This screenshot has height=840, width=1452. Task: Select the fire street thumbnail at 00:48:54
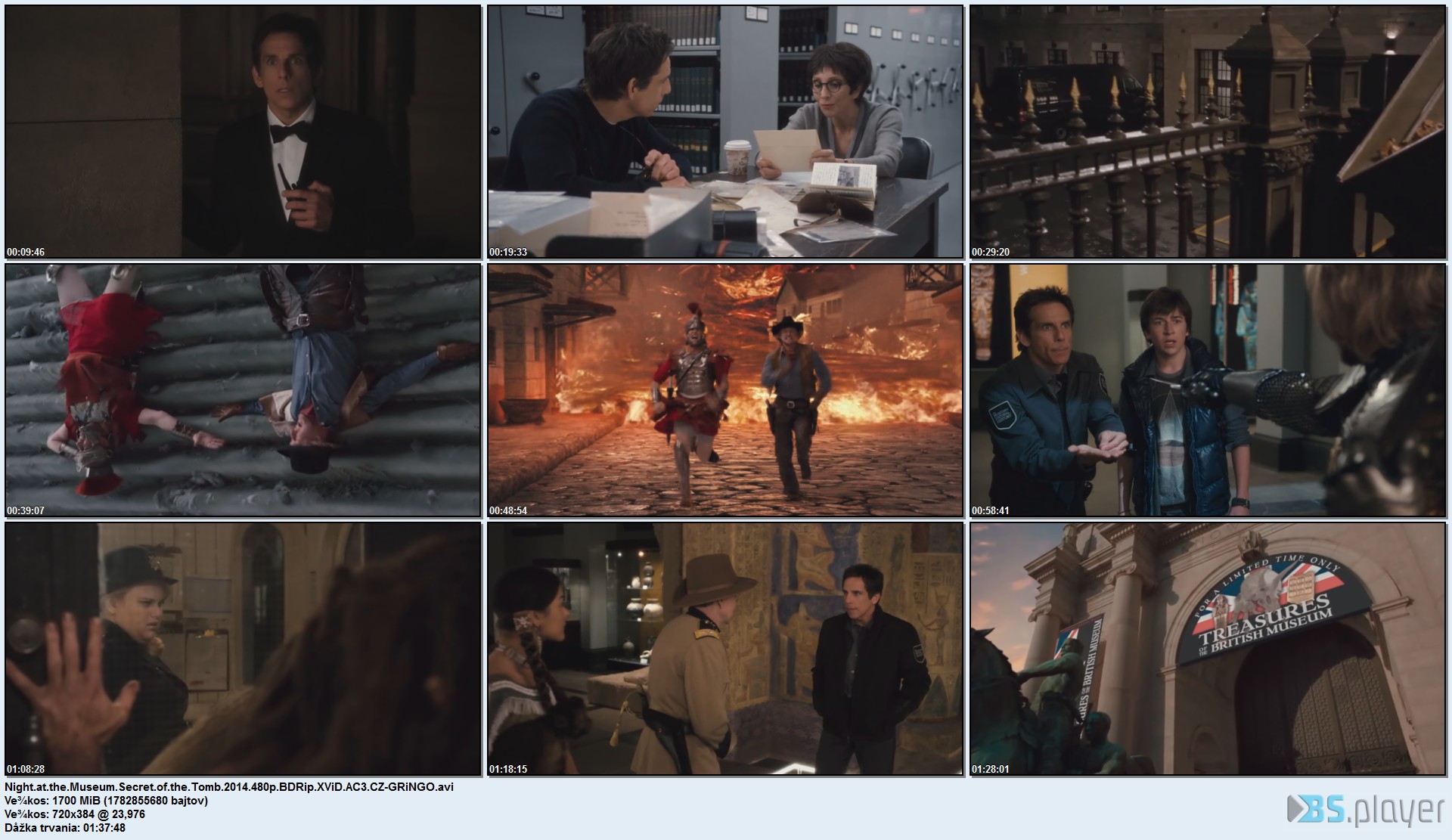(725, 390)
